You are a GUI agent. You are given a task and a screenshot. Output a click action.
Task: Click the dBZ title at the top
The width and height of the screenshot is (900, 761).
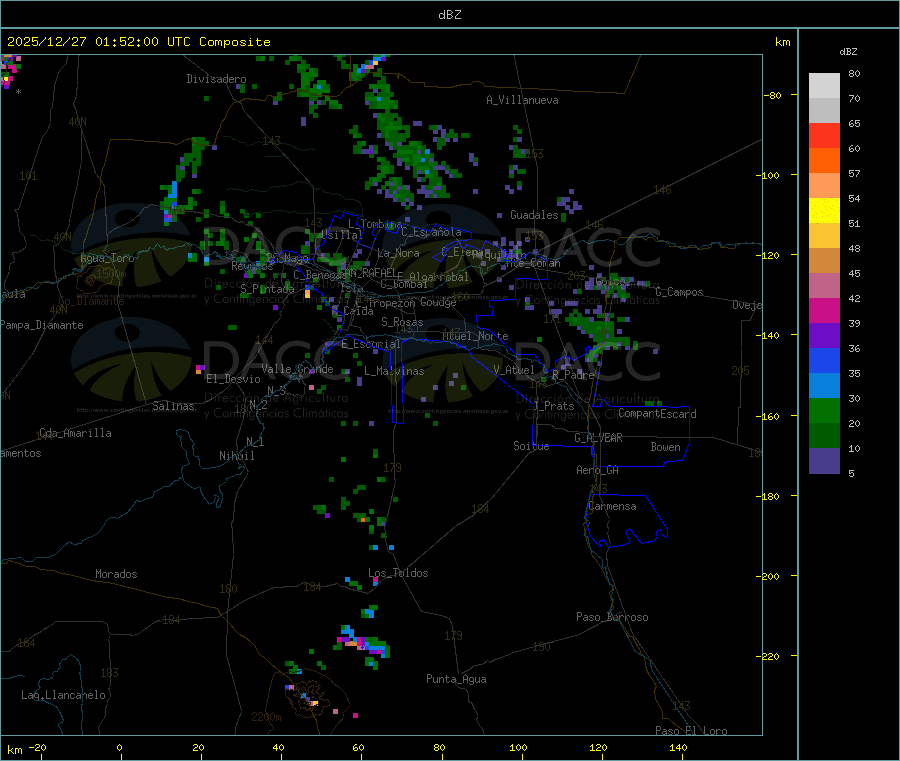(449, 15)
